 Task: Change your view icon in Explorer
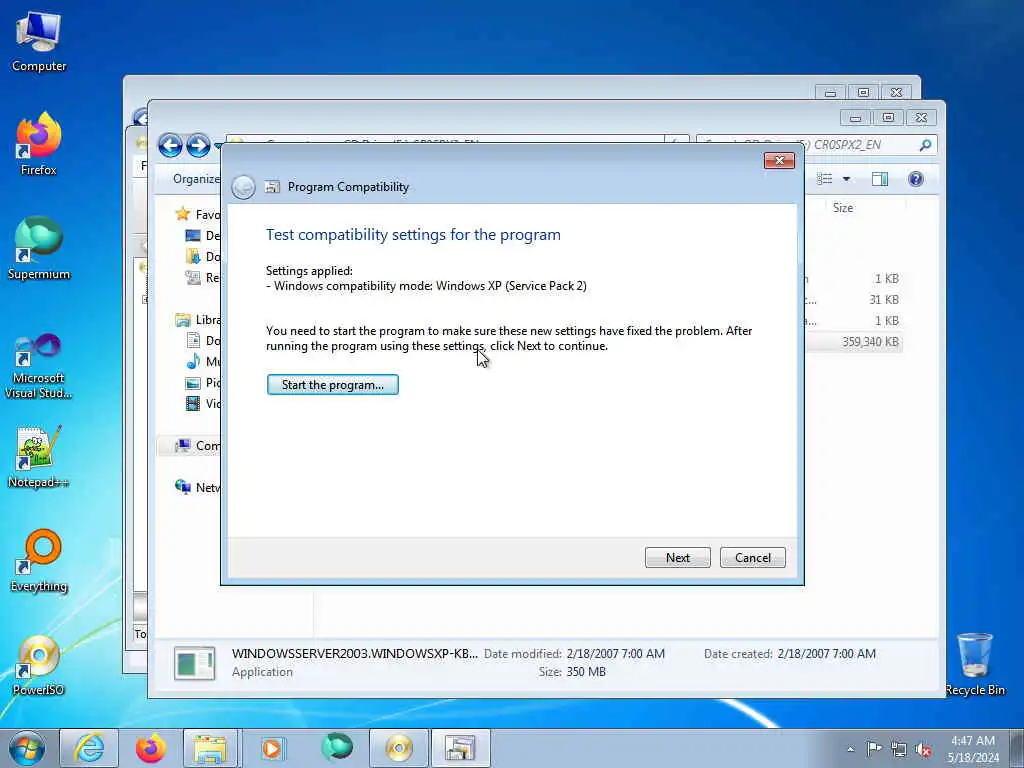(x=825, y=179)
